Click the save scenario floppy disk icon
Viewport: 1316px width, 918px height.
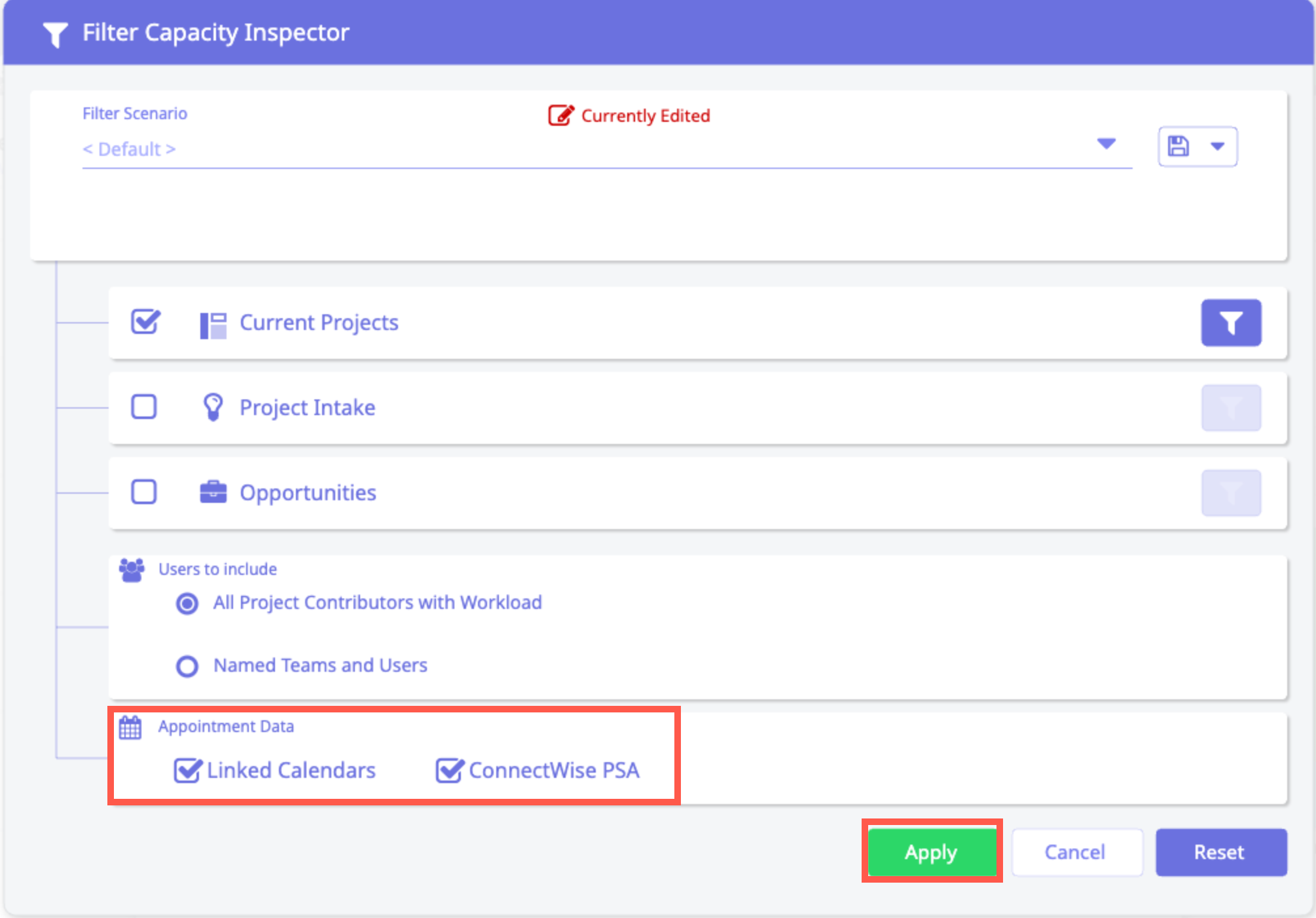(x=1179, y=146)
